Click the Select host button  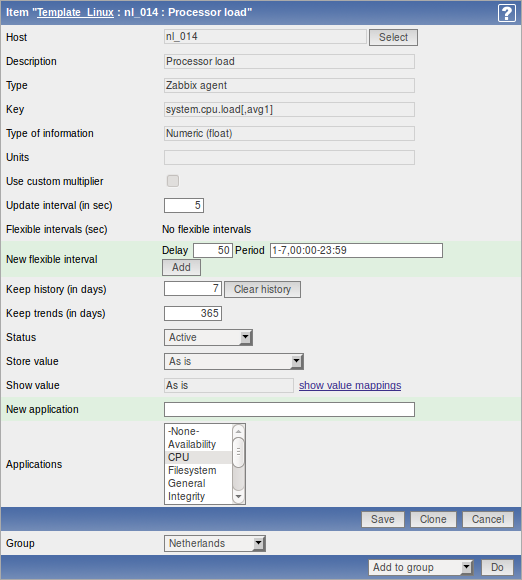[393, 37]
